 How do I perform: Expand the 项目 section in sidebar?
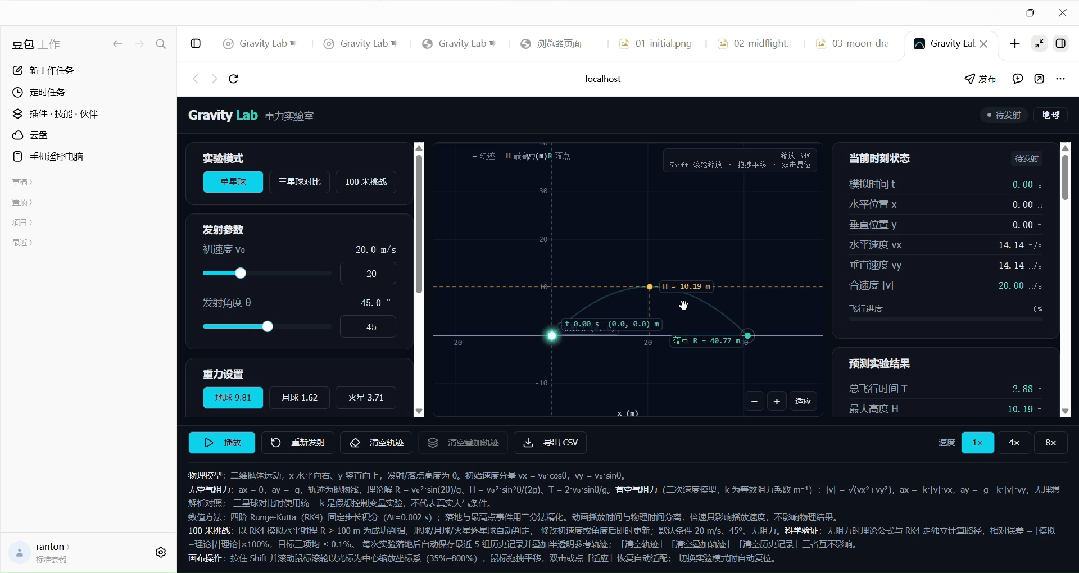22,222
